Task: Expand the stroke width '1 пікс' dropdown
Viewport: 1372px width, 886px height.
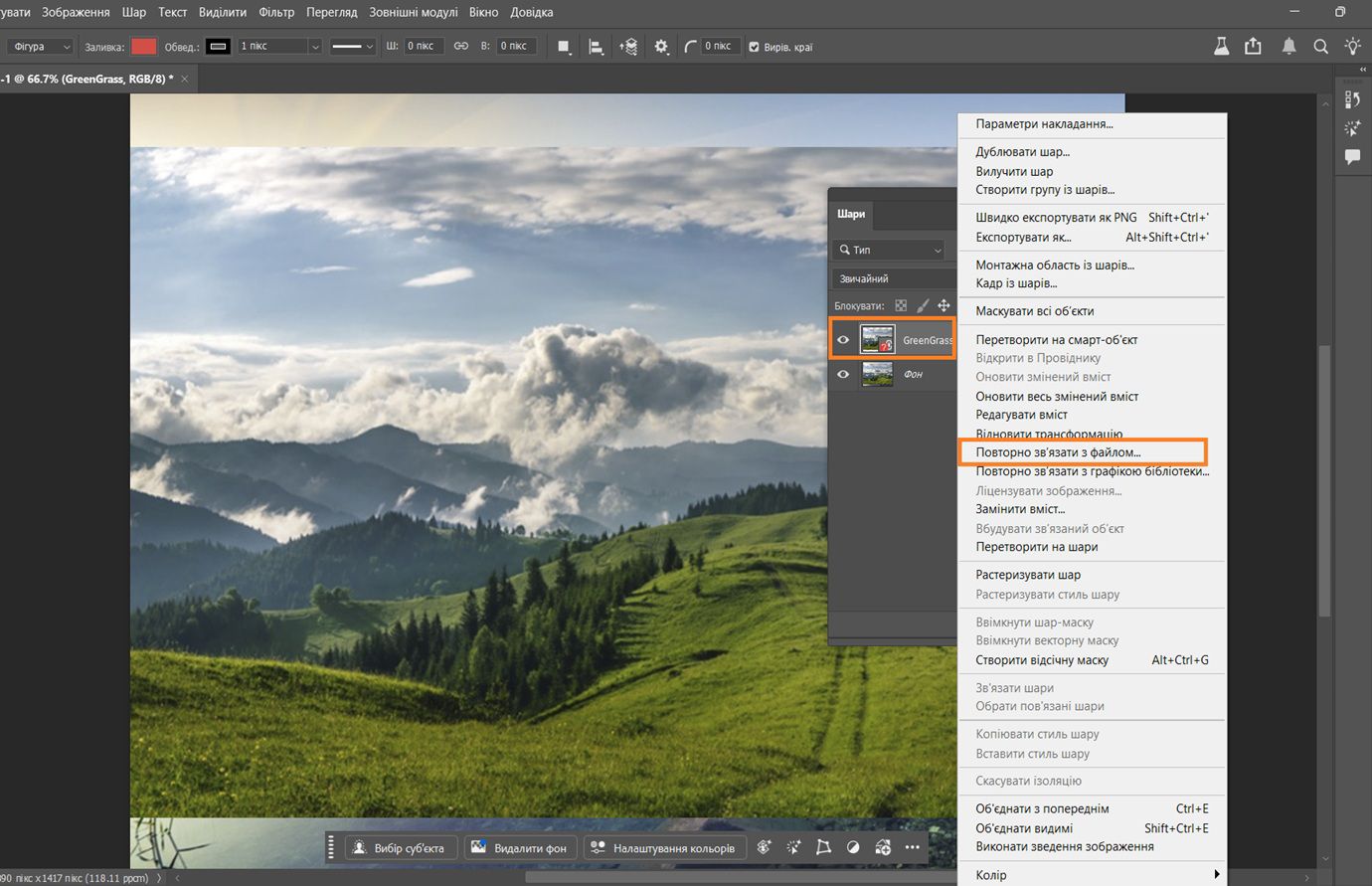Action: [x=315, y=47]
